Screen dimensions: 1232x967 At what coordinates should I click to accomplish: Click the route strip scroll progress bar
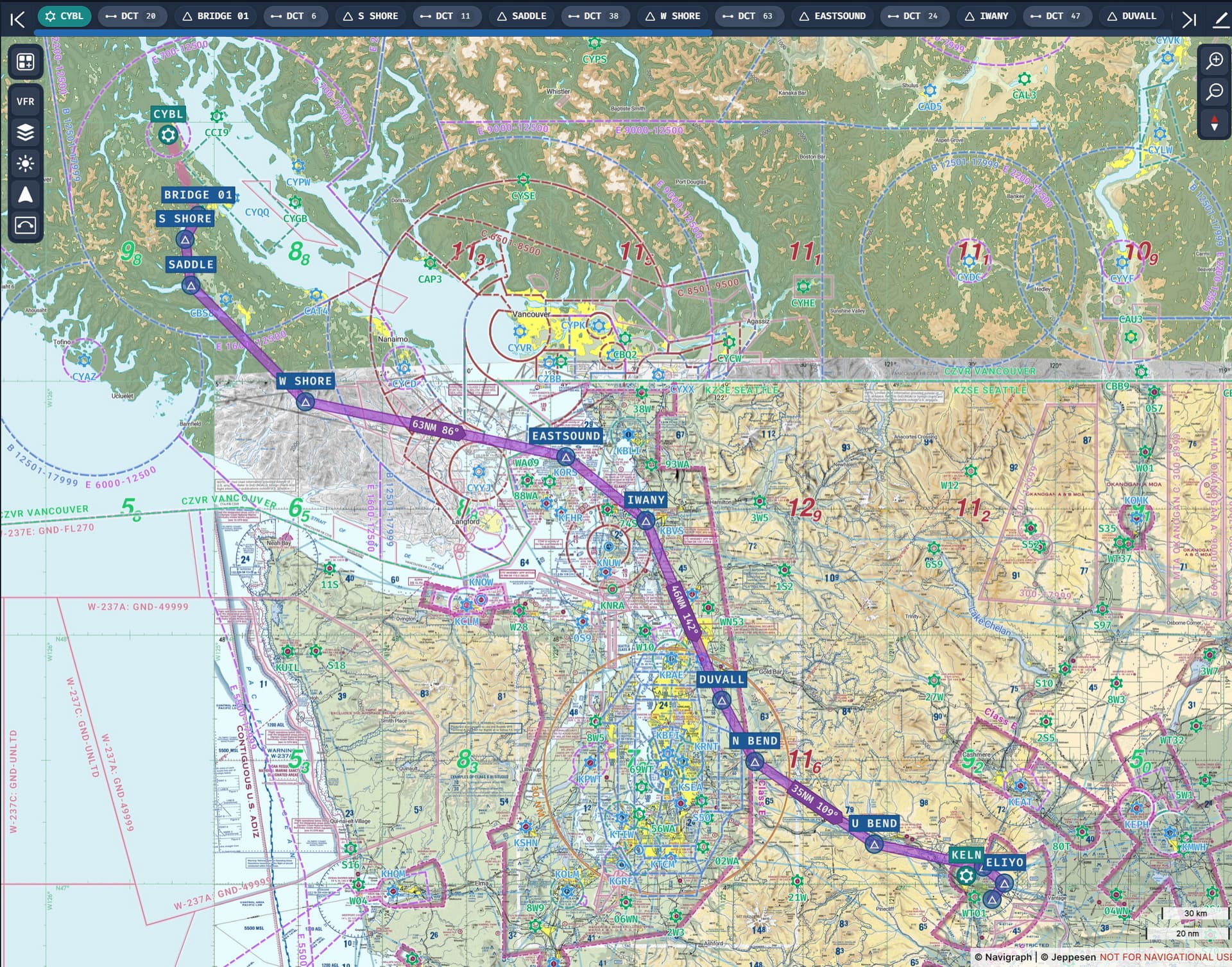point(372,31)
